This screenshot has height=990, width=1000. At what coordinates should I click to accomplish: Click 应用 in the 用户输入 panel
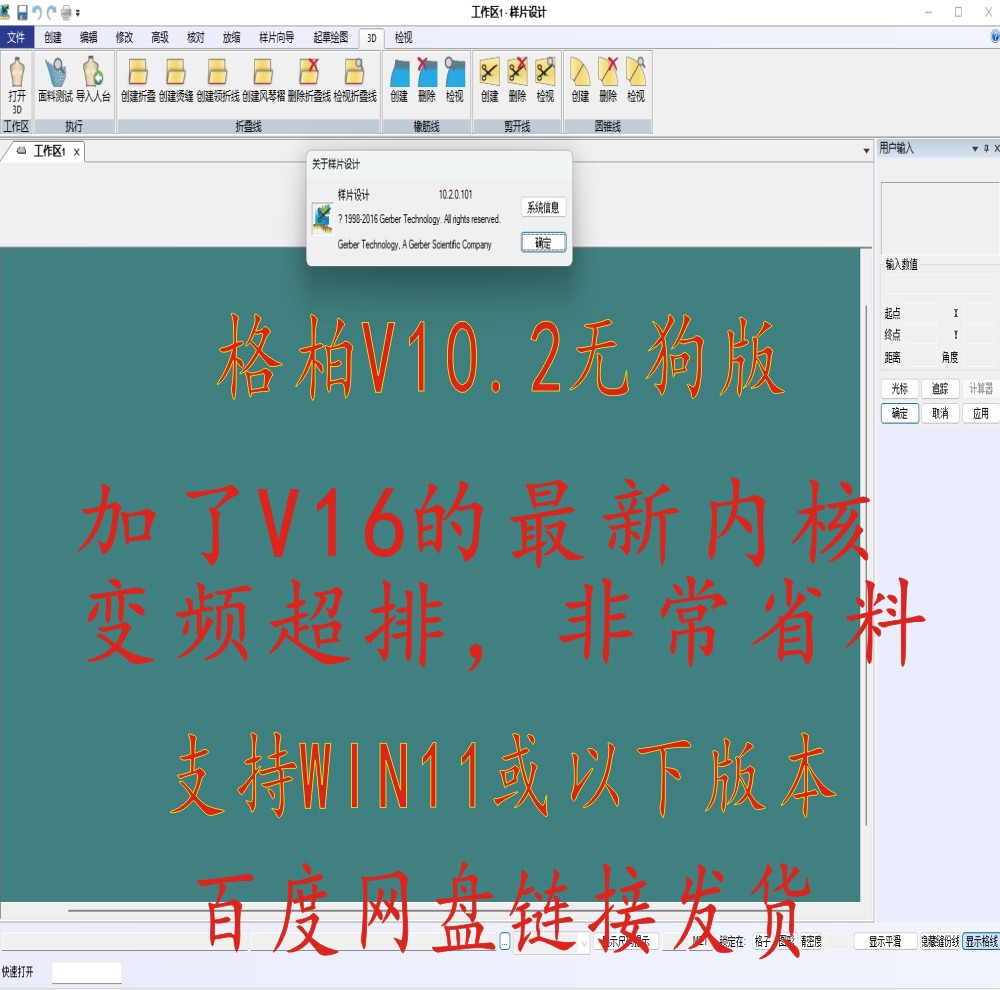pos(980,413)
